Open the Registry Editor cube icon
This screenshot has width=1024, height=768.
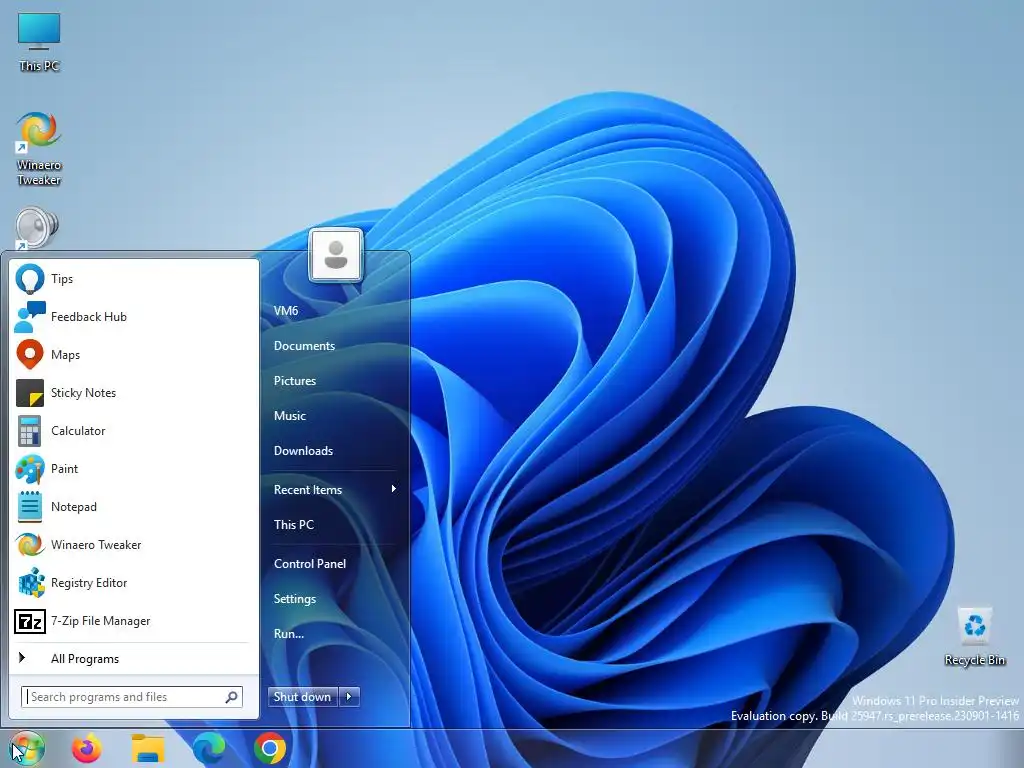[x=30, y=583]
